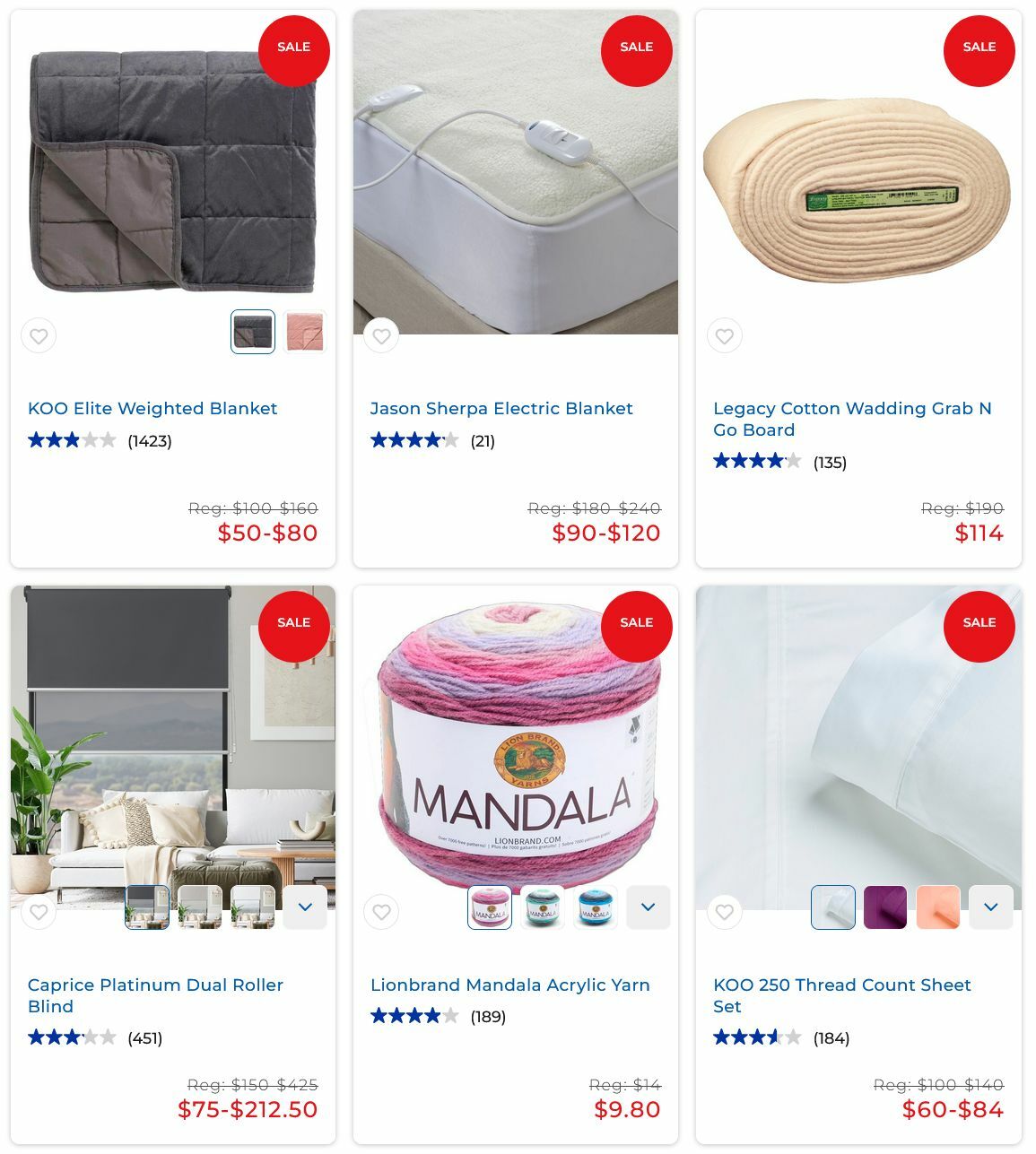Pick the purple sheet set colour
The height and width of the screenshot is (1154, 1036).
[885, 907]
